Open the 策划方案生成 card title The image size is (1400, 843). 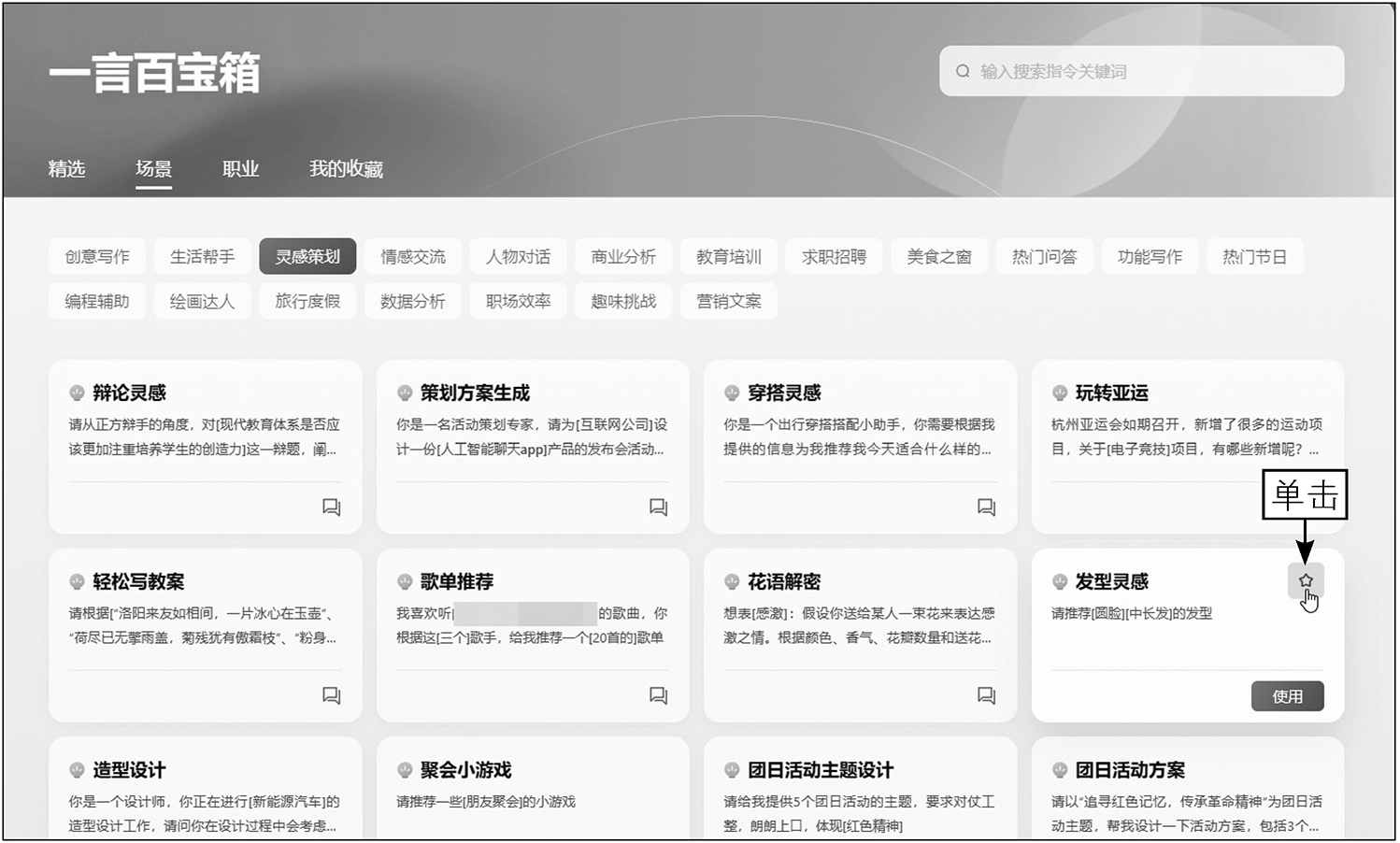click(475, 393)
